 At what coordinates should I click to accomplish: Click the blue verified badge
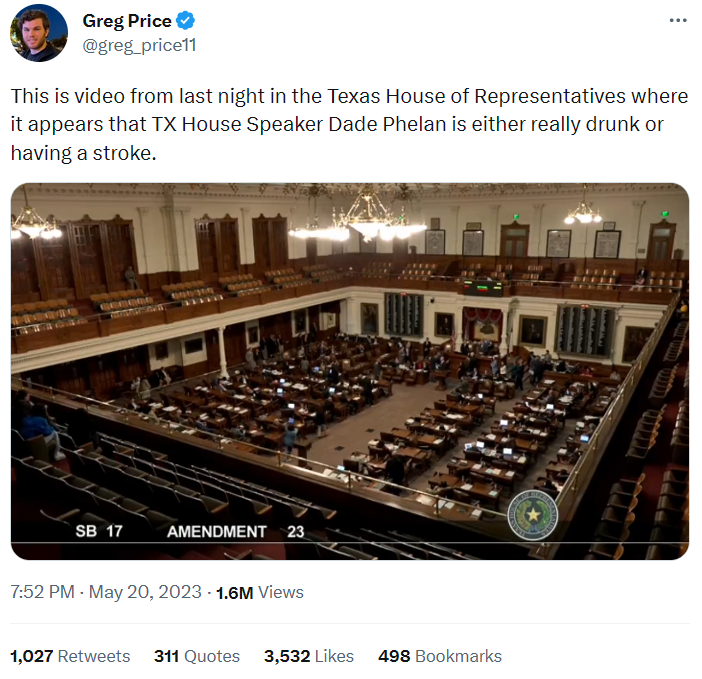click(185, 21)
